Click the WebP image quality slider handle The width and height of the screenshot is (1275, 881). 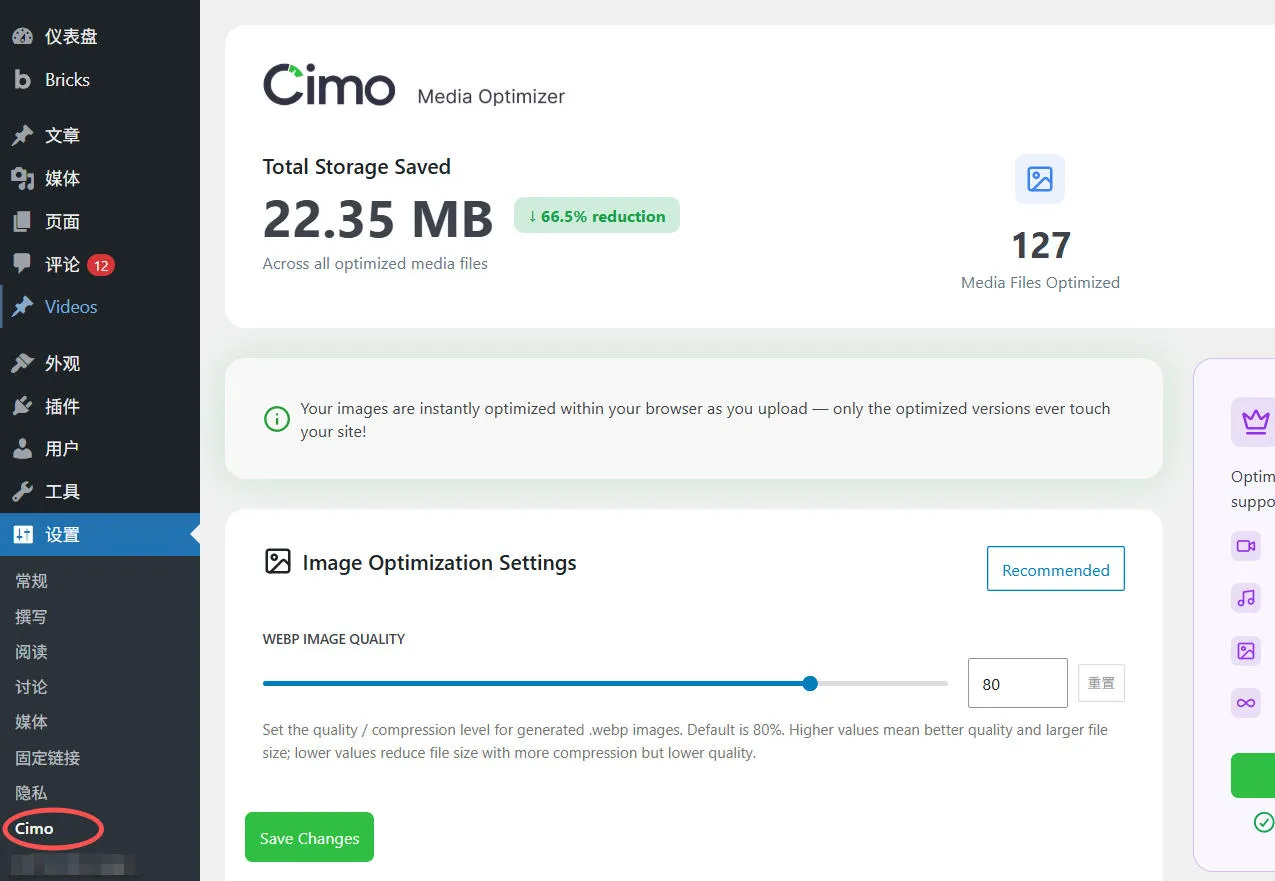click(x=810, y=684)
